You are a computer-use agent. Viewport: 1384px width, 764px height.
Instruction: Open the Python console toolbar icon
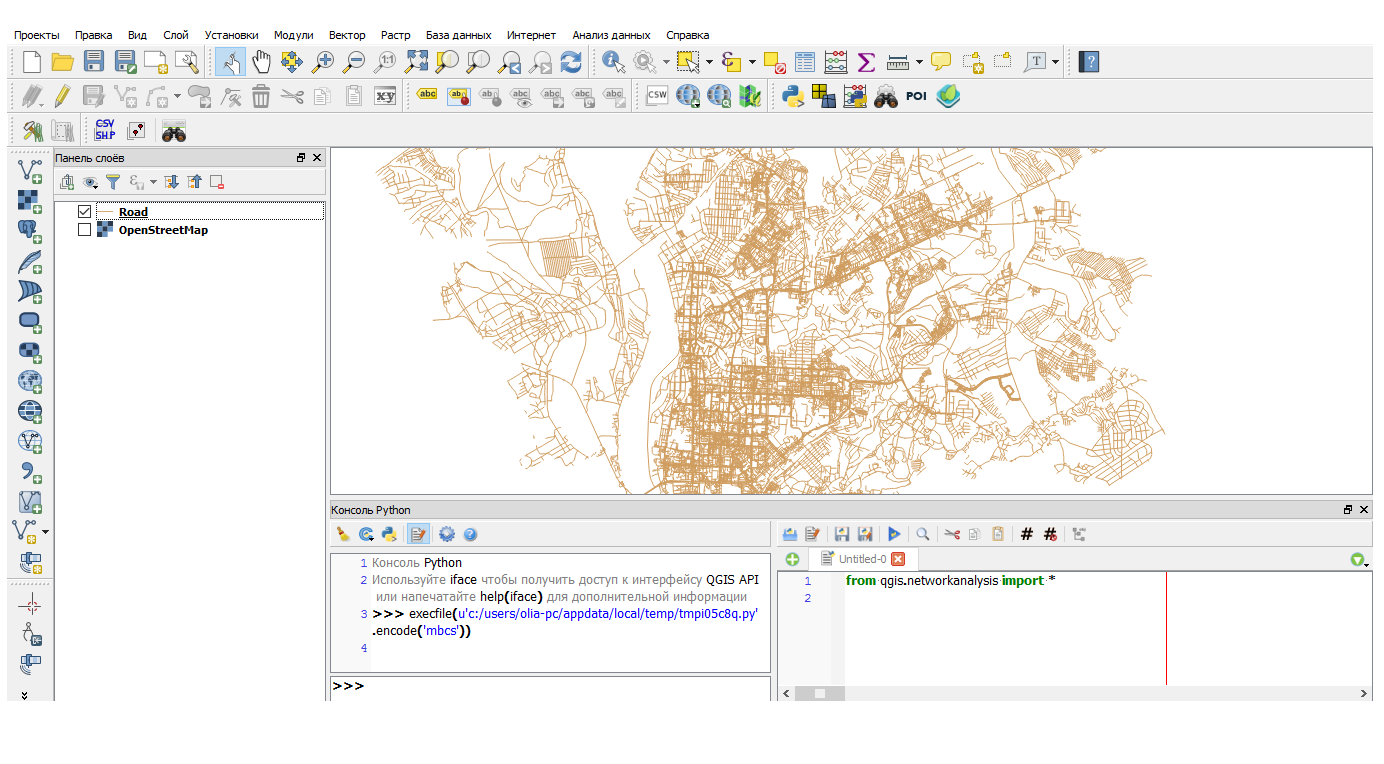794,96
